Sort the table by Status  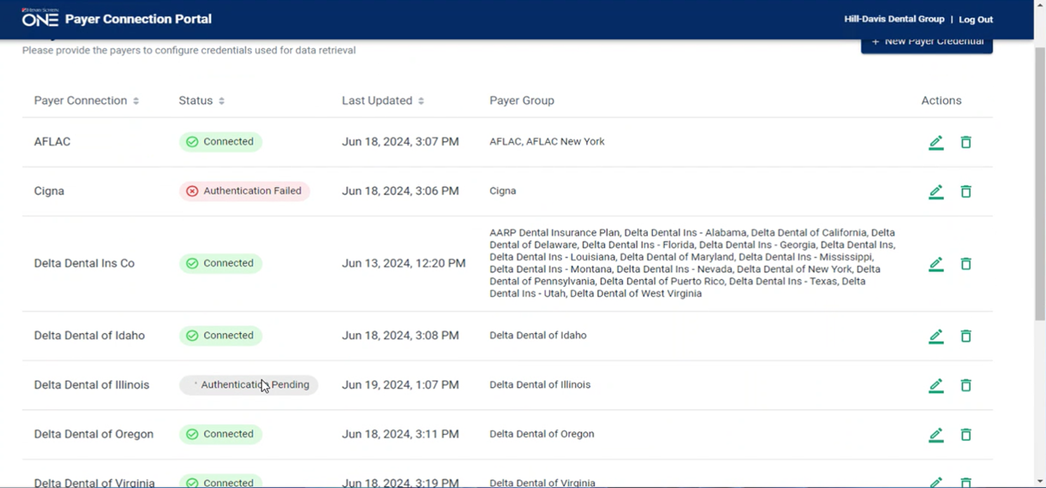click(201, 101)
